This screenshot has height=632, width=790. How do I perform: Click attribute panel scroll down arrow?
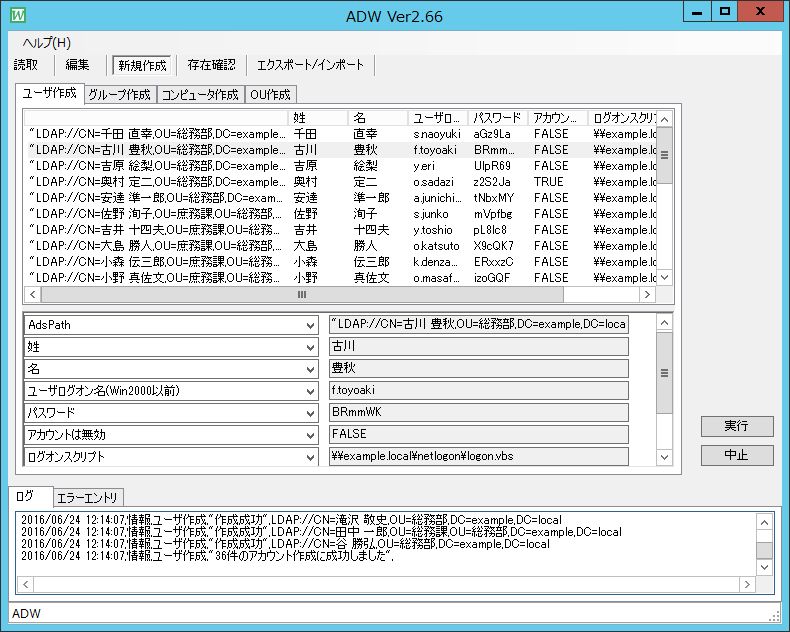665,457
